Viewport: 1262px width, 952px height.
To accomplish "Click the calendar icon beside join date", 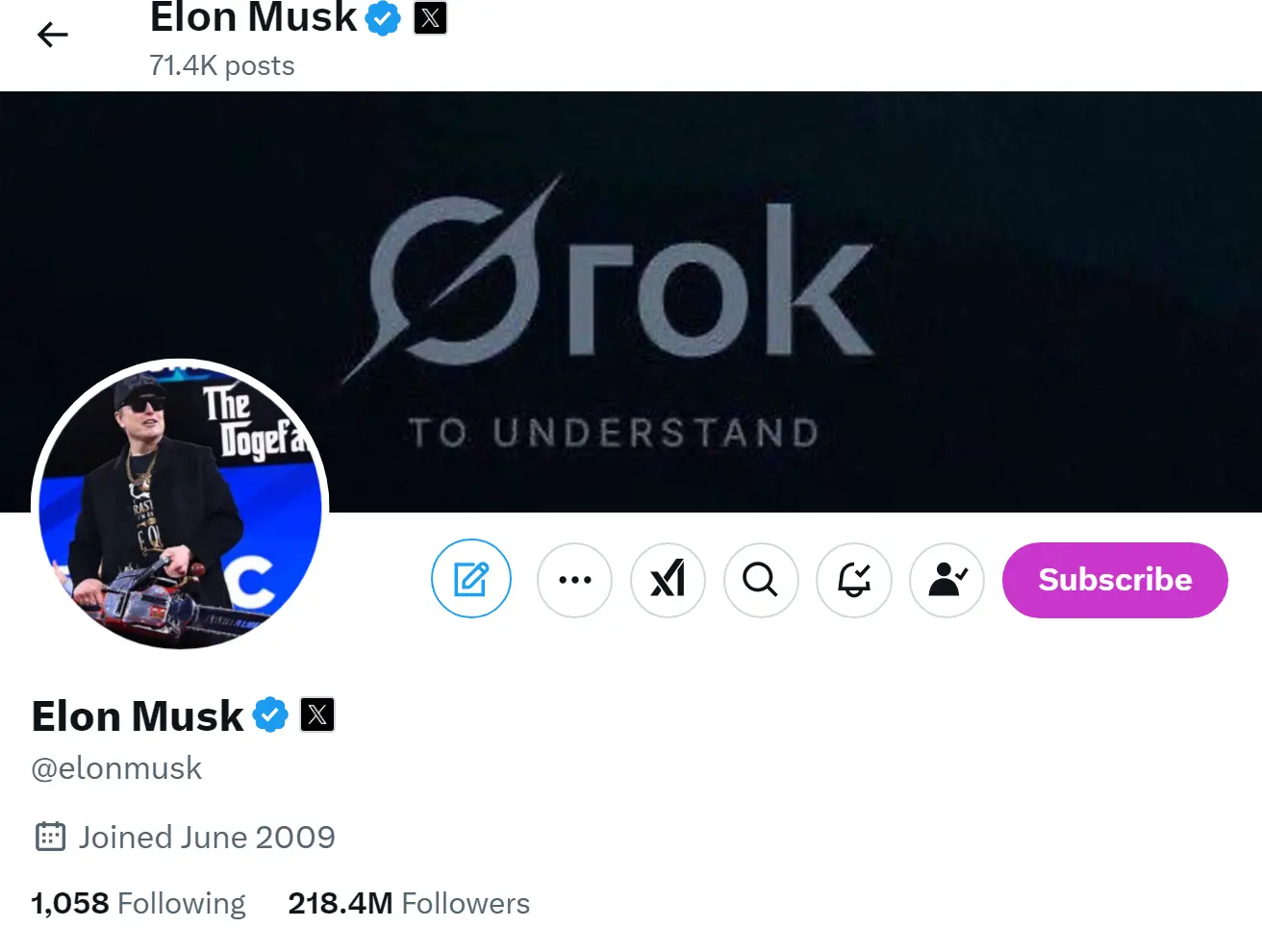I will click(x=50, y=838).
